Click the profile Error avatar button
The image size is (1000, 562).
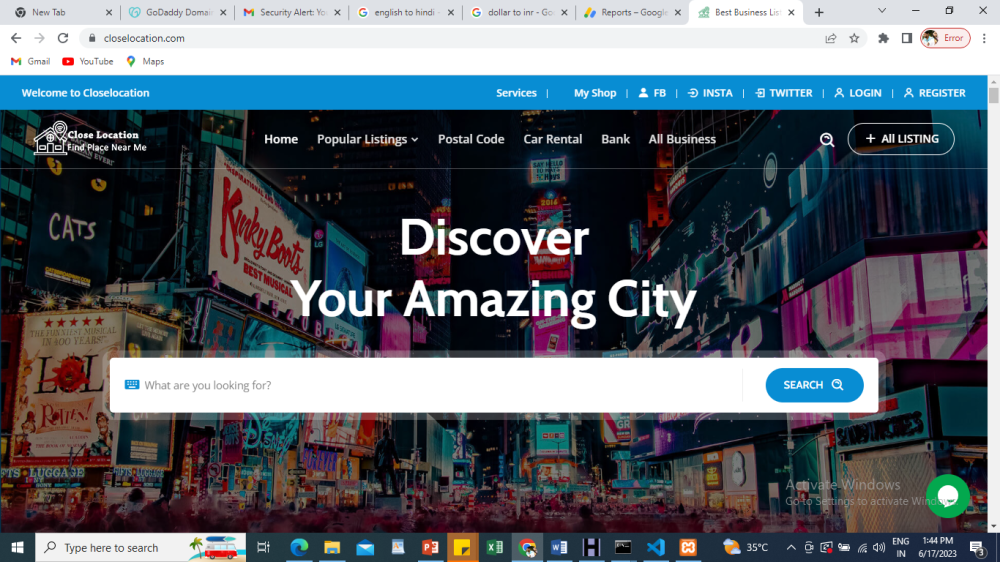coord(945,38)
